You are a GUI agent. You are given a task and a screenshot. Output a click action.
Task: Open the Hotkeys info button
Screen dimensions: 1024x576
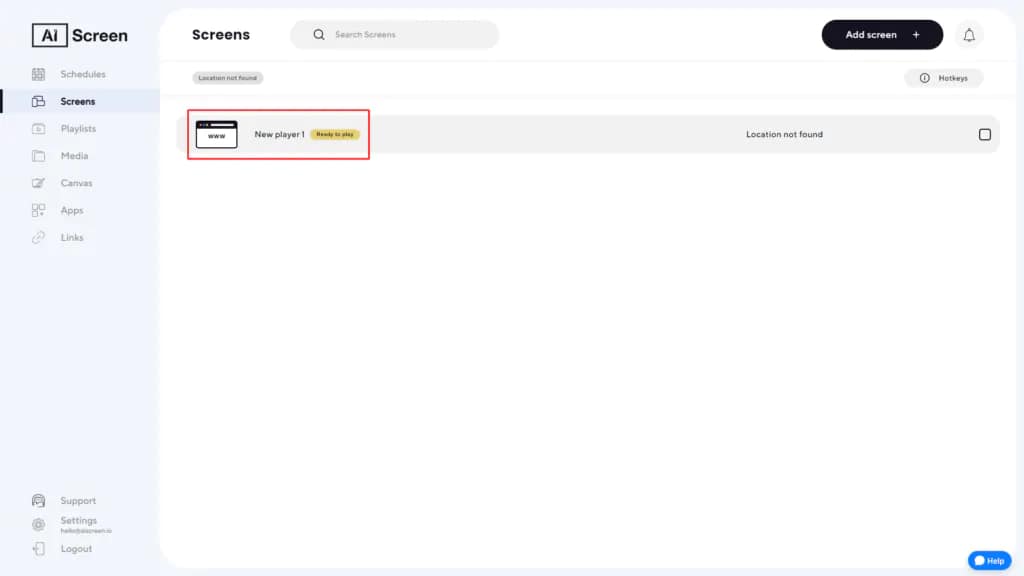click(943, 78)
